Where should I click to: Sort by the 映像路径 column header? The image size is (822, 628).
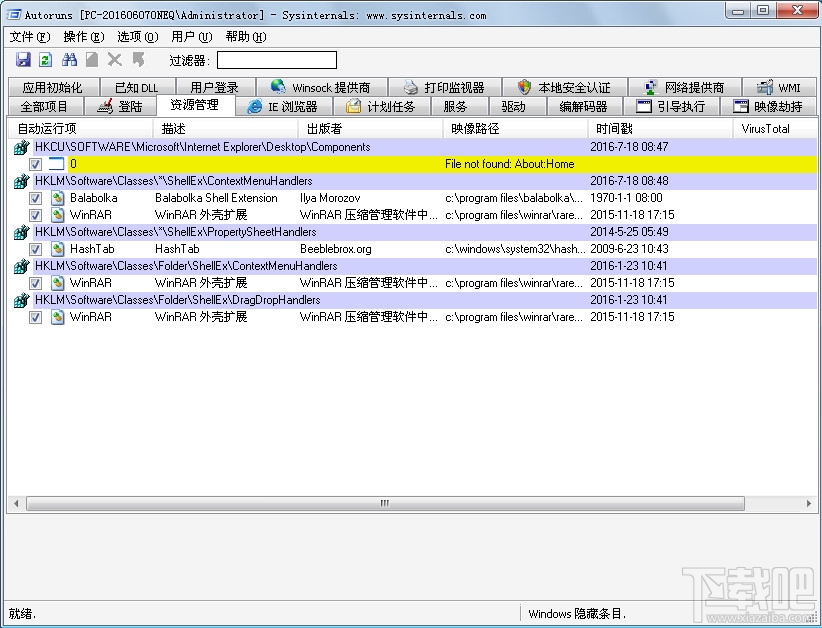tap(515, 128)
